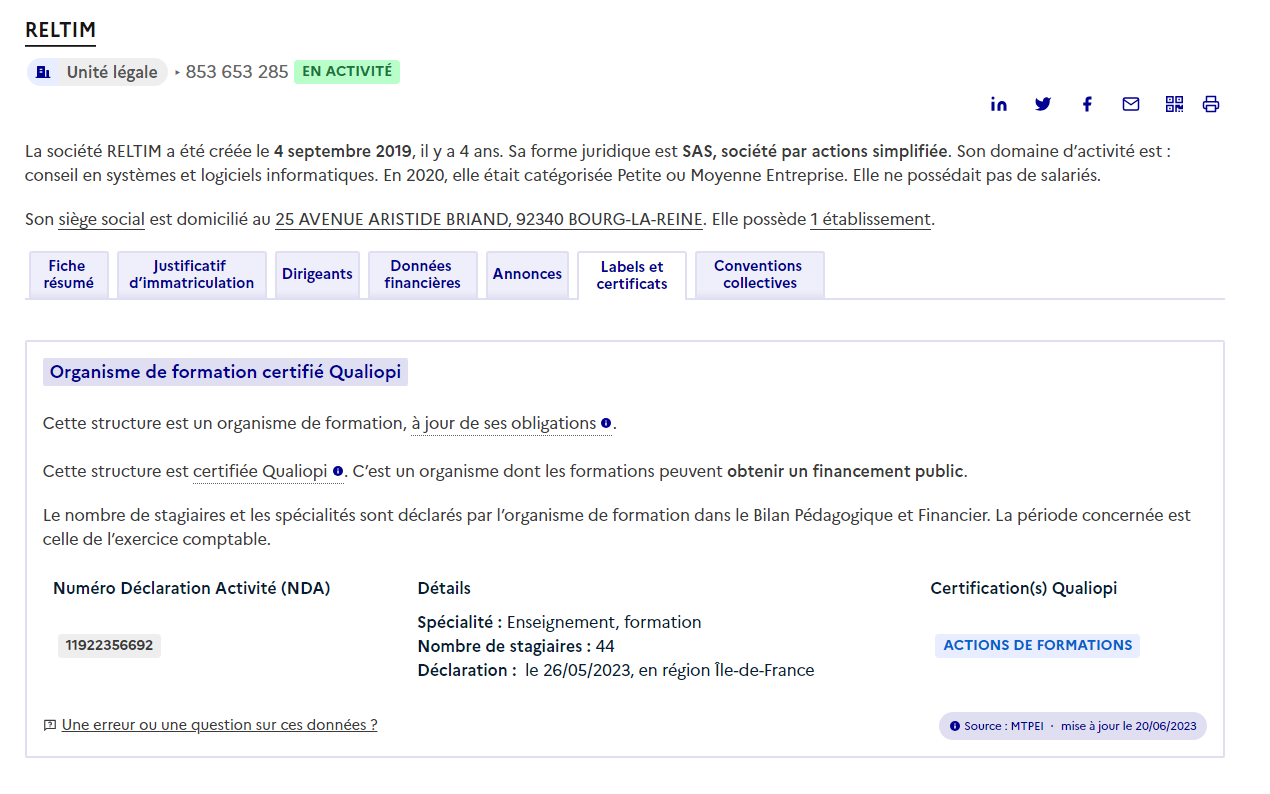The height and width of the screenshot is (794, 1270).
Task: Click the 'Numéro Déclaration Activité (NDA)' column header
Action: click(x=192, y=588)
